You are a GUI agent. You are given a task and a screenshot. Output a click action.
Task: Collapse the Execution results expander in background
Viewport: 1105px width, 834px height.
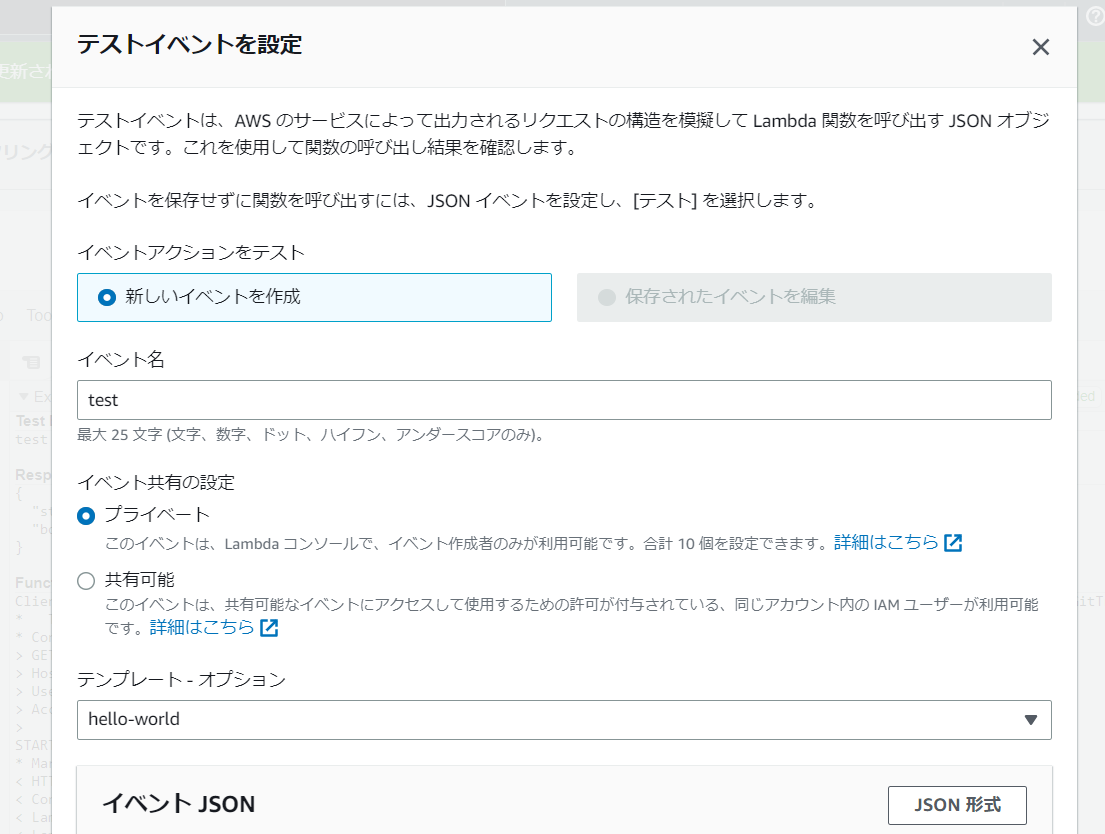pyautogui.click(x=25, y=396)
